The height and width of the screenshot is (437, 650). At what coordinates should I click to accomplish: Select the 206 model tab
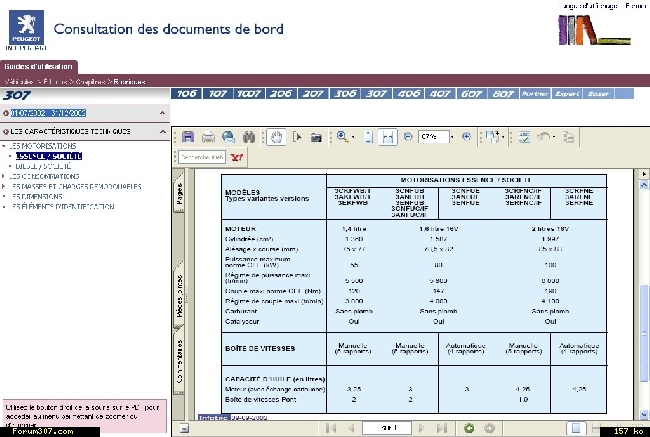pyautogui.click(x=281, y=94)
